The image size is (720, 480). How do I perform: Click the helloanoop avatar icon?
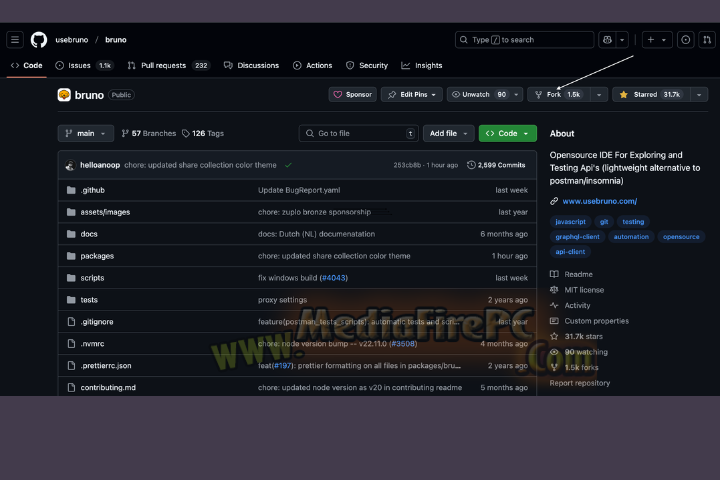point(70,165)
